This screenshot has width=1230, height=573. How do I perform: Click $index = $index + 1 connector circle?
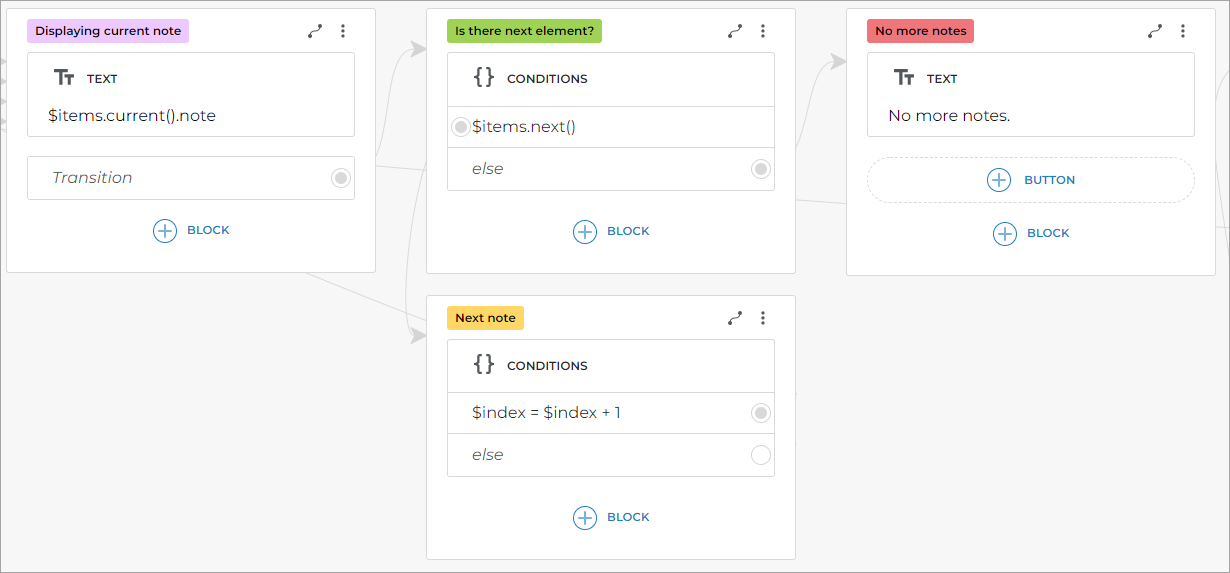(761, 413)
